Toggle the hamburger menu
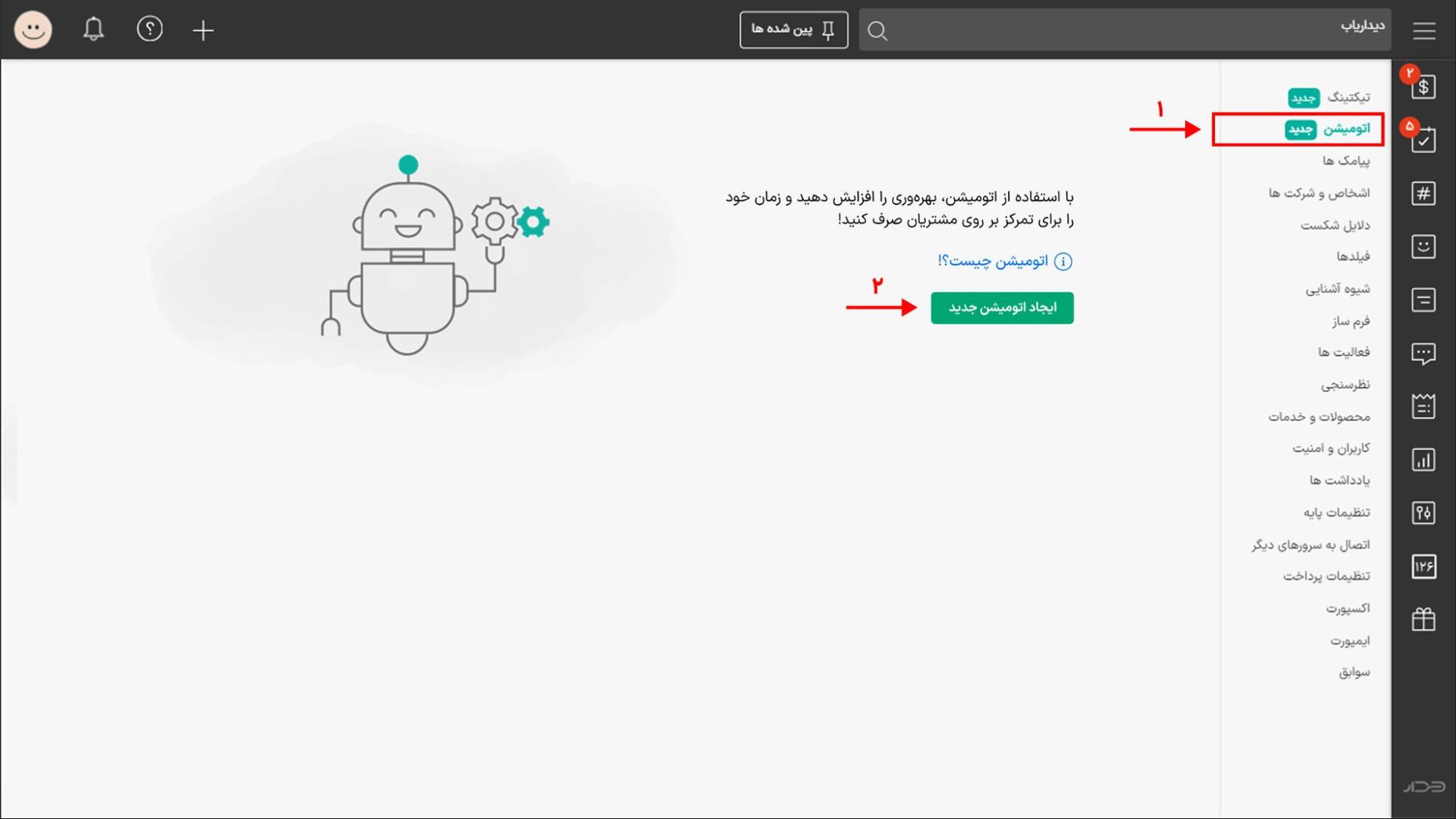This screenshot has height=819, width=1456. [1424, 31]
